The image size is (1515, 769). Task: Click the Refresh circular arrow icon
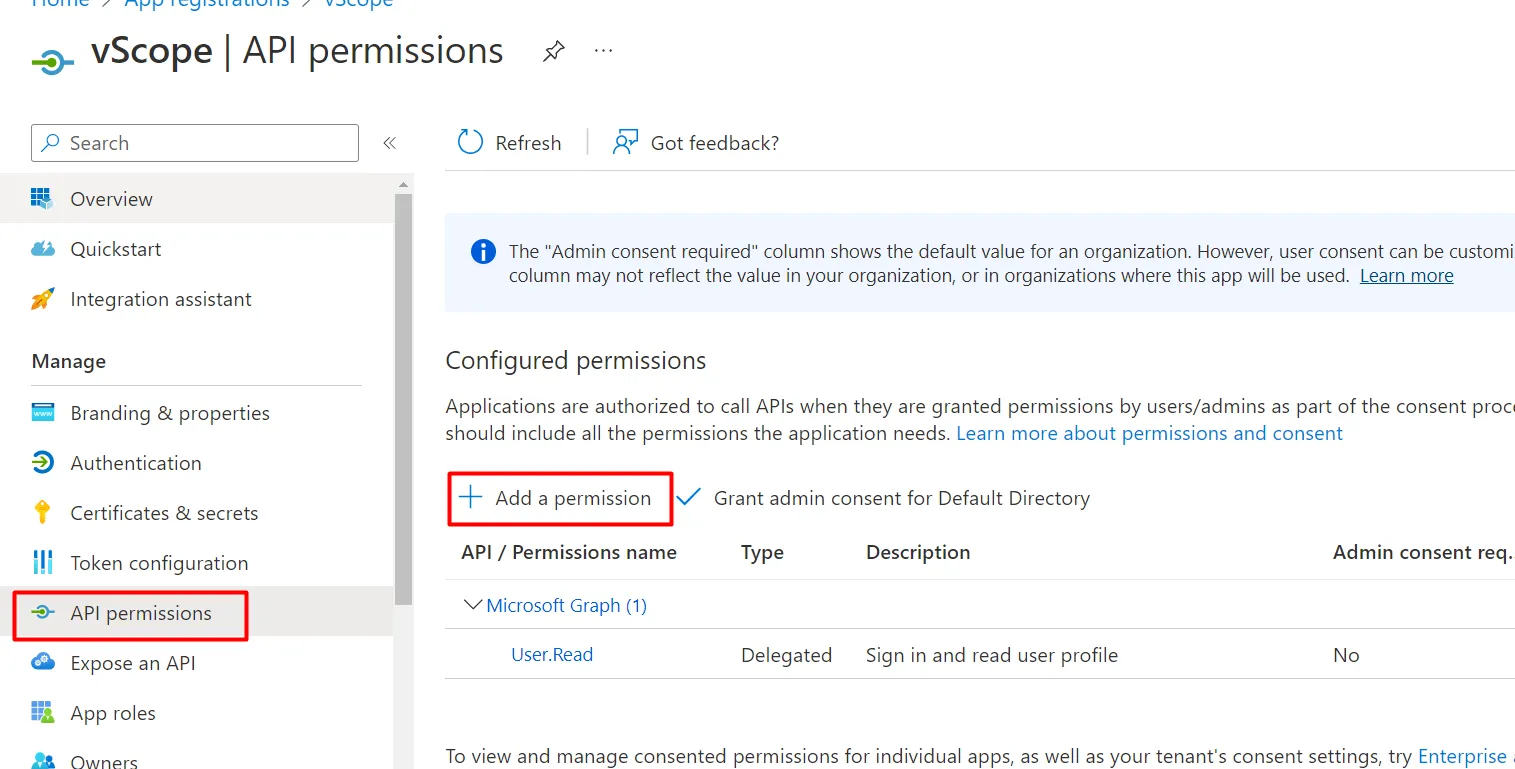(x=470, y=142)
